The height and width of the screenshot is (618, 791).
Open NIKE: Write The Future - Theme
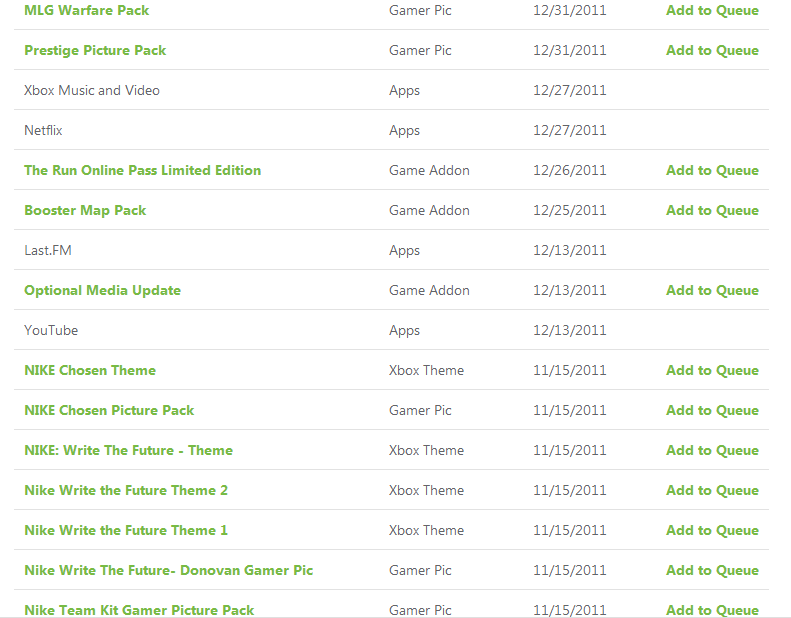tap(128, 451)
